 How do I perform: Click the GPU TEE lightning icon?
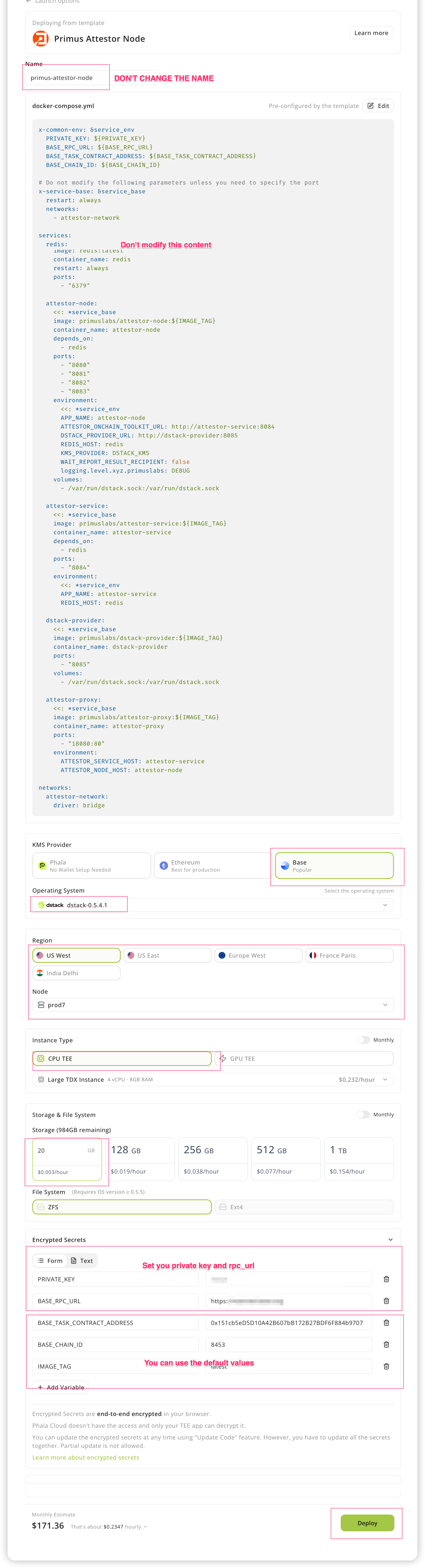click(223, 1058)
